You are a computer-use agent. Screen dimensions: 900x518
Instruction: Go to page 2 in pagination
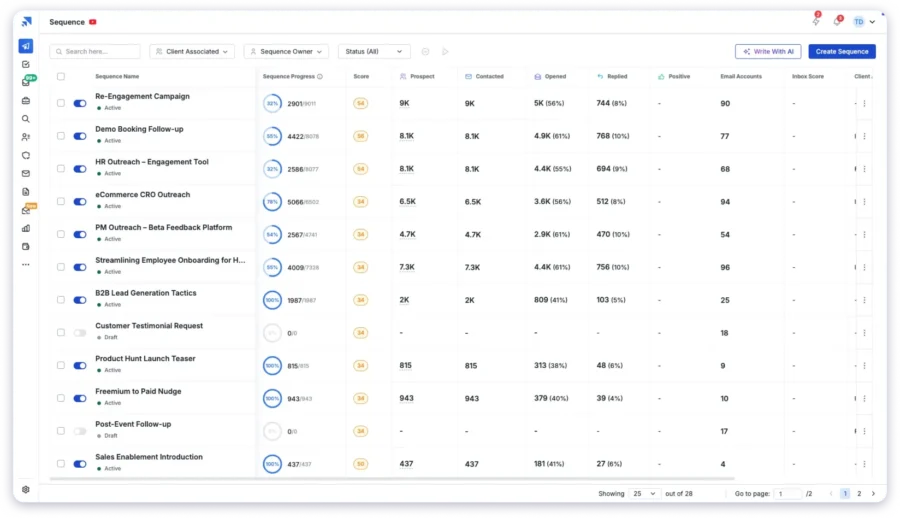tap(858, 494)
